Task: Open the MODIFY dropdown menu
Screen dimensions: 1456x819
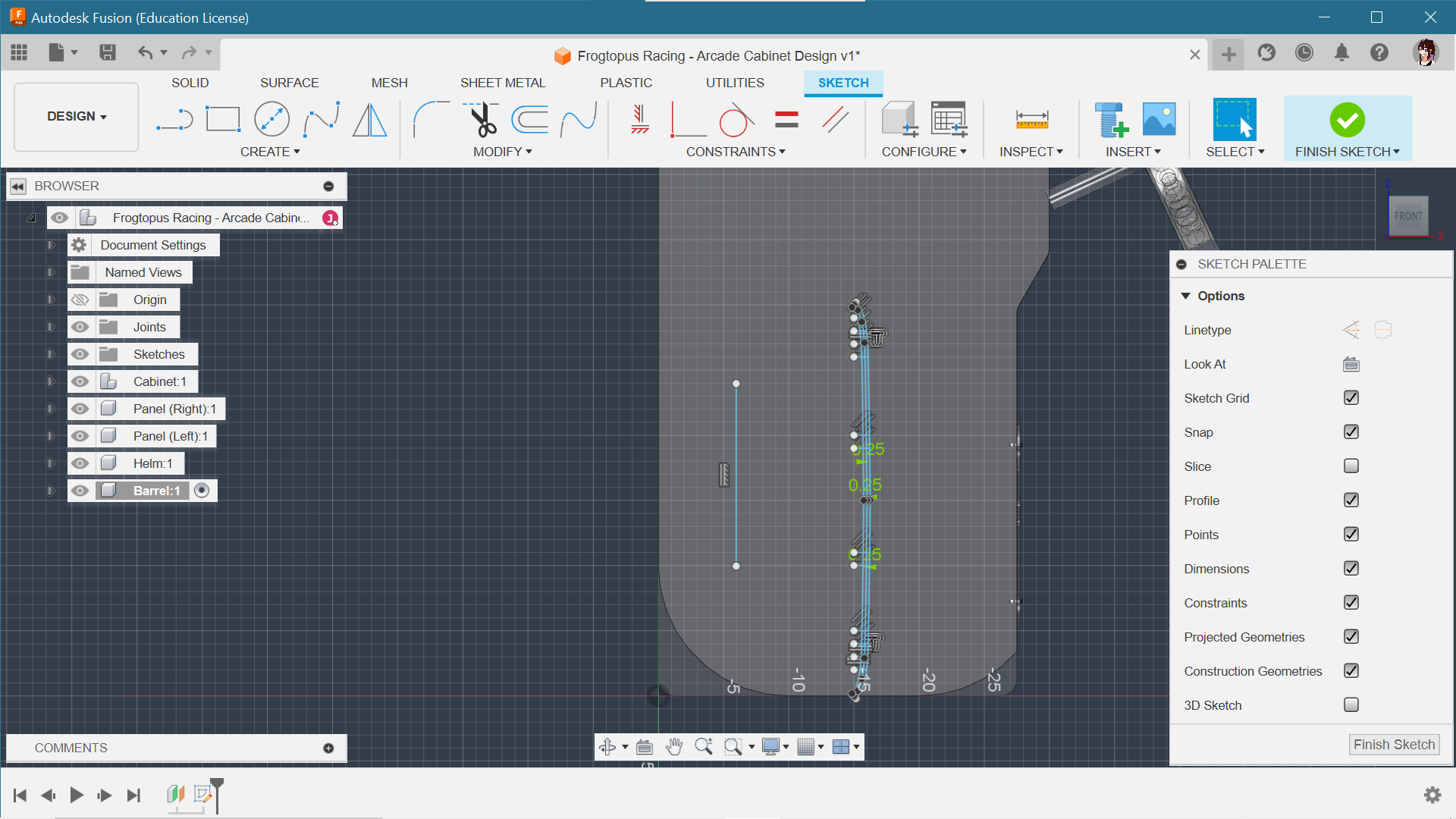Action: pos(502,152)
